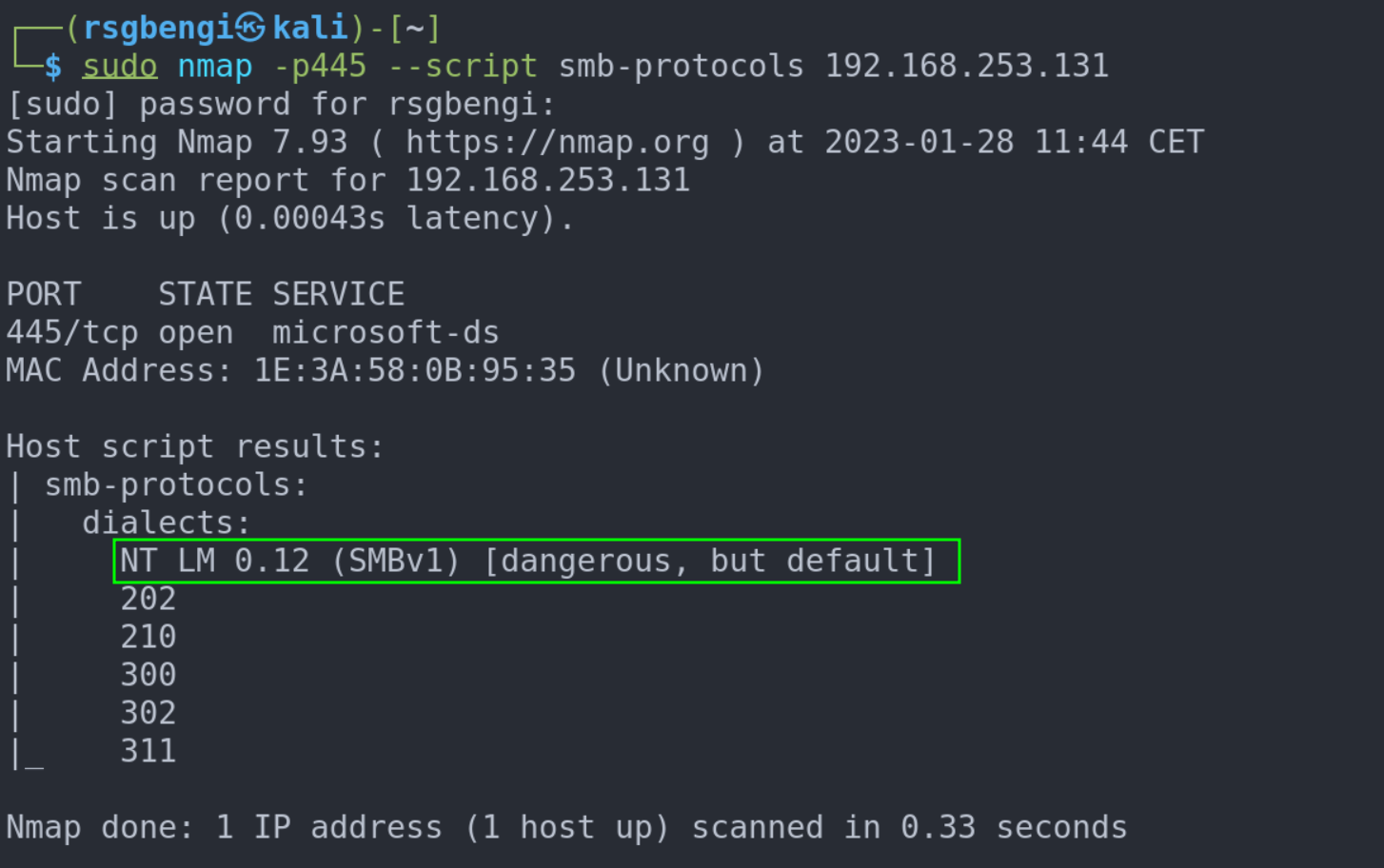The height and width of the screenshot is (868, 1384).
Task: Click the highlighted SMBv1 dangerous dialect line
Action: 536,561
